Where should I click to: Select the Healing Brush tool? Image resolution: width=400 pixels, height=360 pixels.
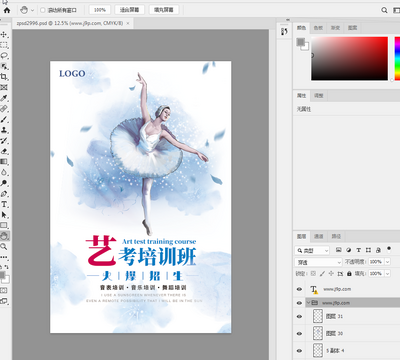[4, 109]
